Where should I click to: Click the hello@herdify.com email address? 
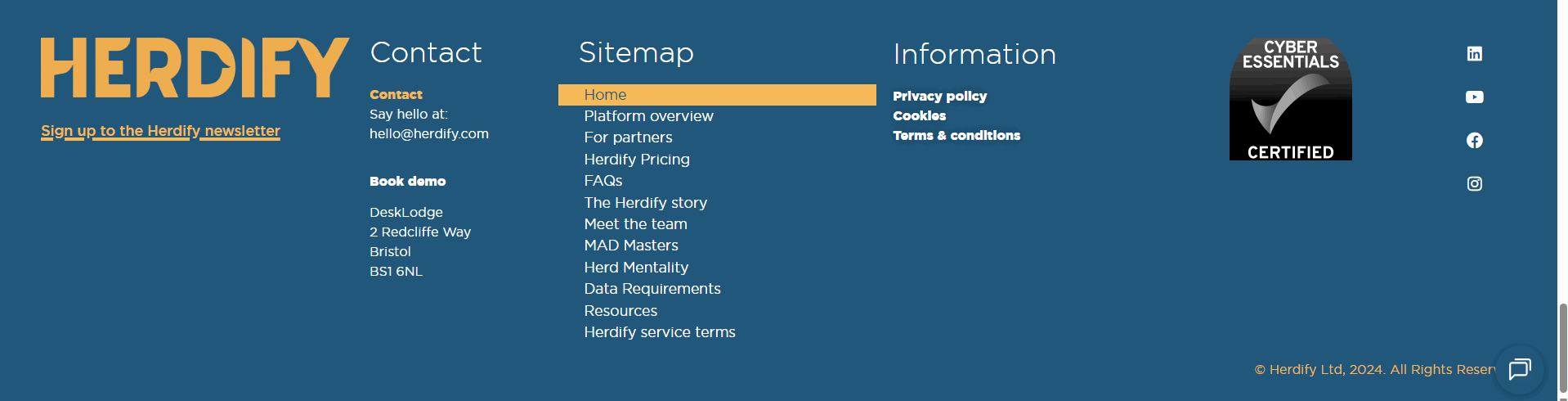click(x=429, y=134)
